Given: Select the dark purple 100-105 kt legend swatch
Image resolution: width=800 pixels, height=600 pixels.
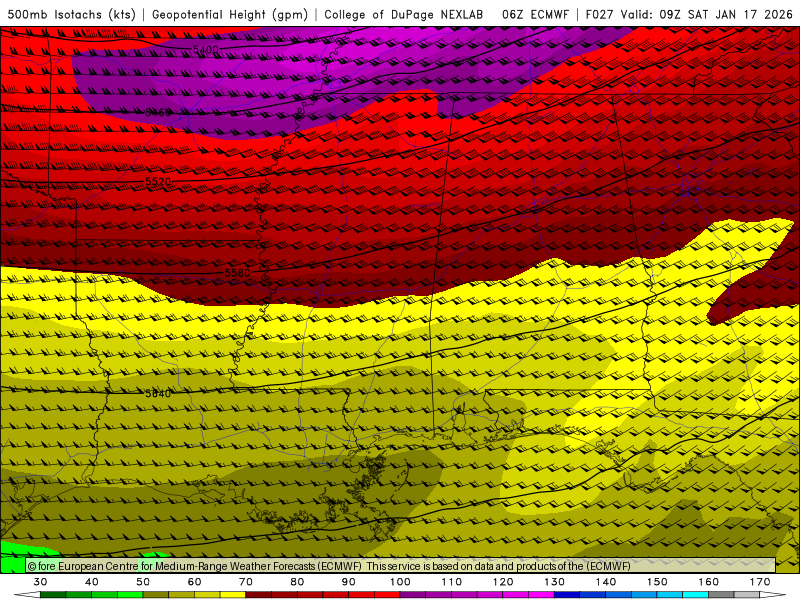Looking at the screenshot, I should [413, 595].
